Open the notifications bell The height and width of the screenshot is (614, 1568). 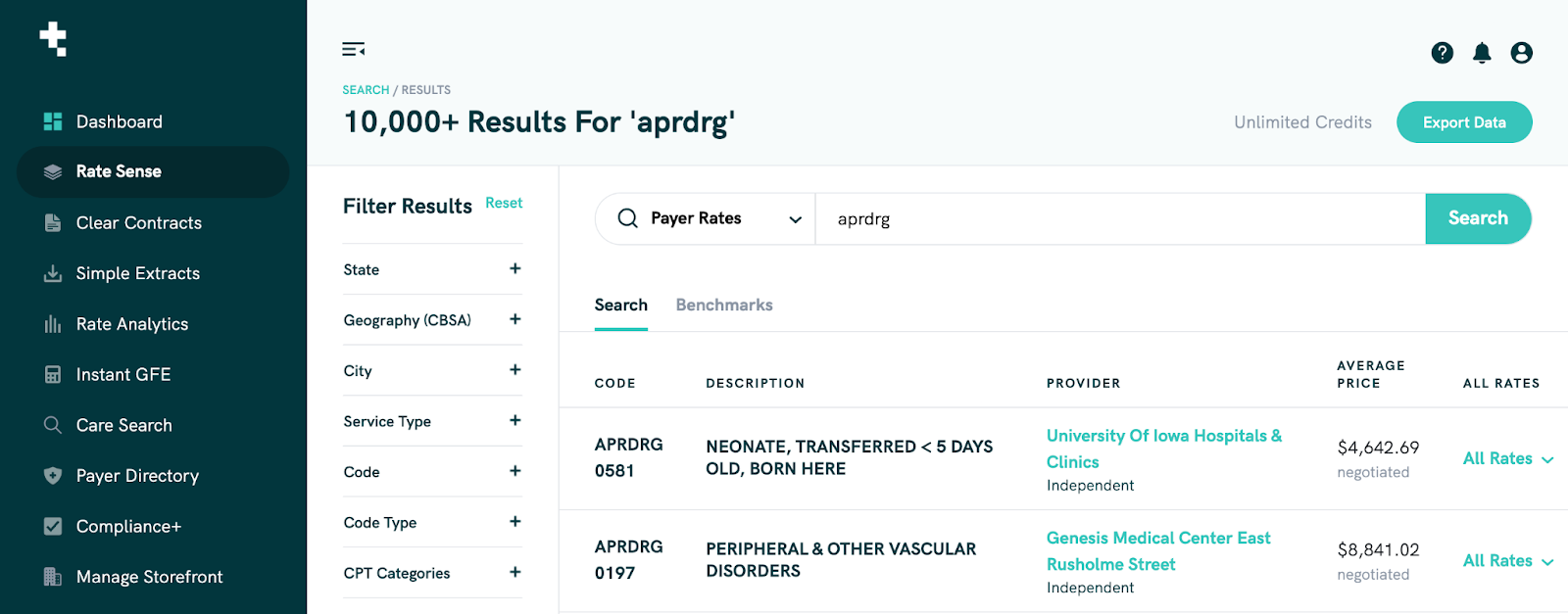point(1482,53)
